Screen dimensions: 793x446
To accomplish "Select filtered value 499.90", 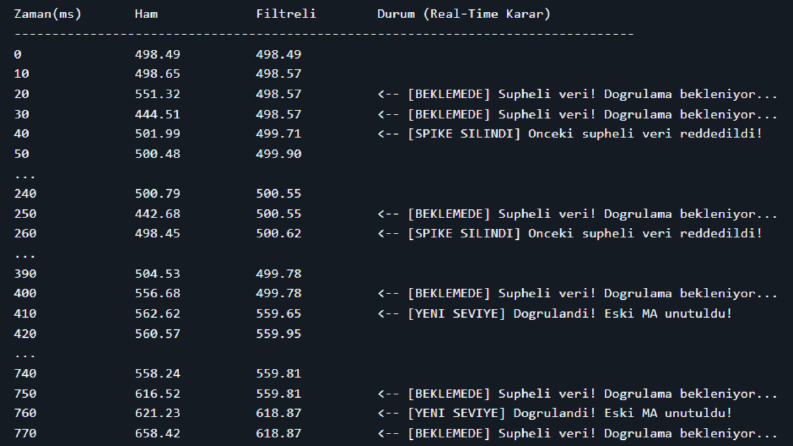I will 278,154.
